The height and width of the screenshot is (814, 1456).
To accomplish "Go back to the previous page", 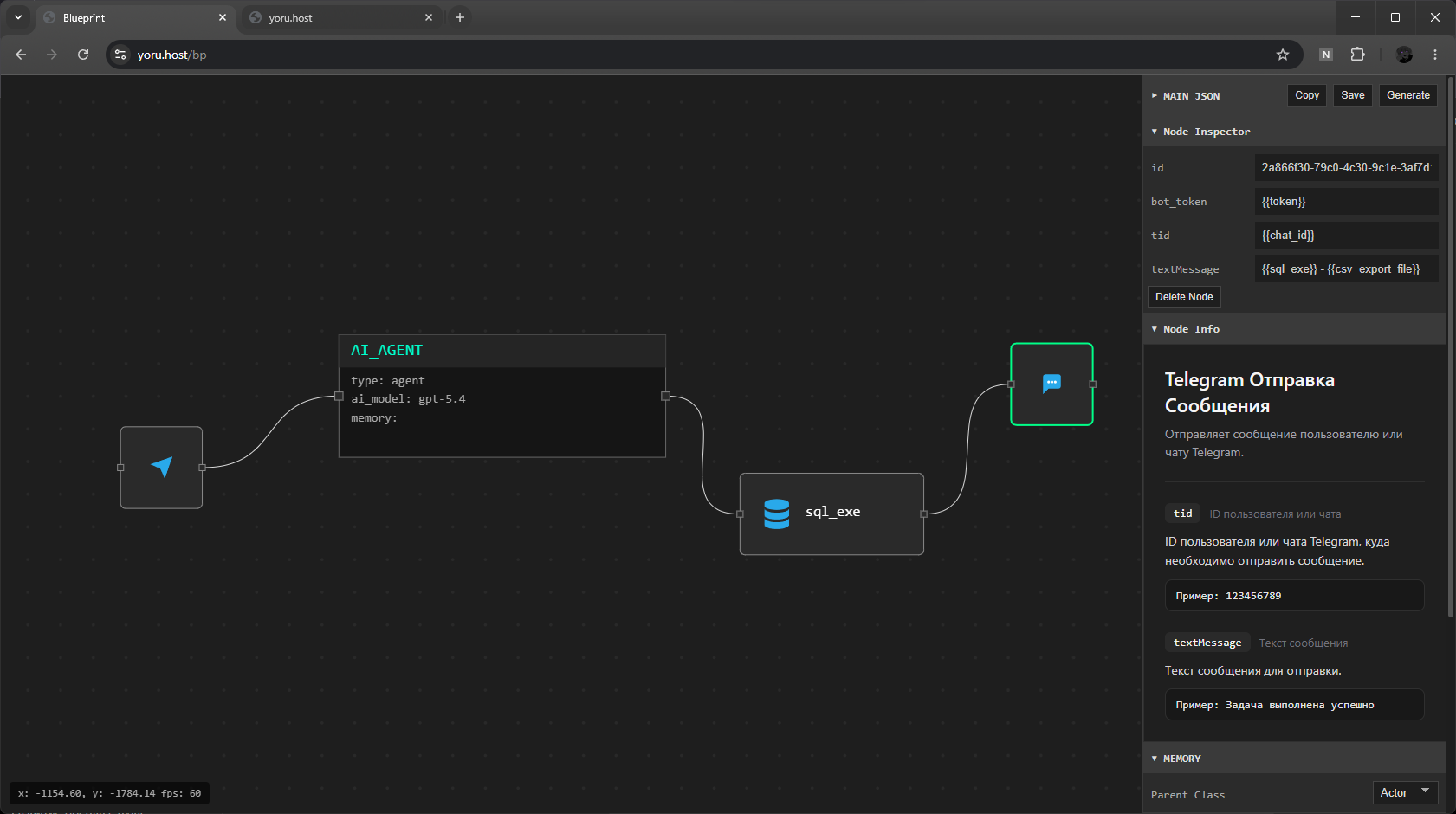I will coord(21,55).
